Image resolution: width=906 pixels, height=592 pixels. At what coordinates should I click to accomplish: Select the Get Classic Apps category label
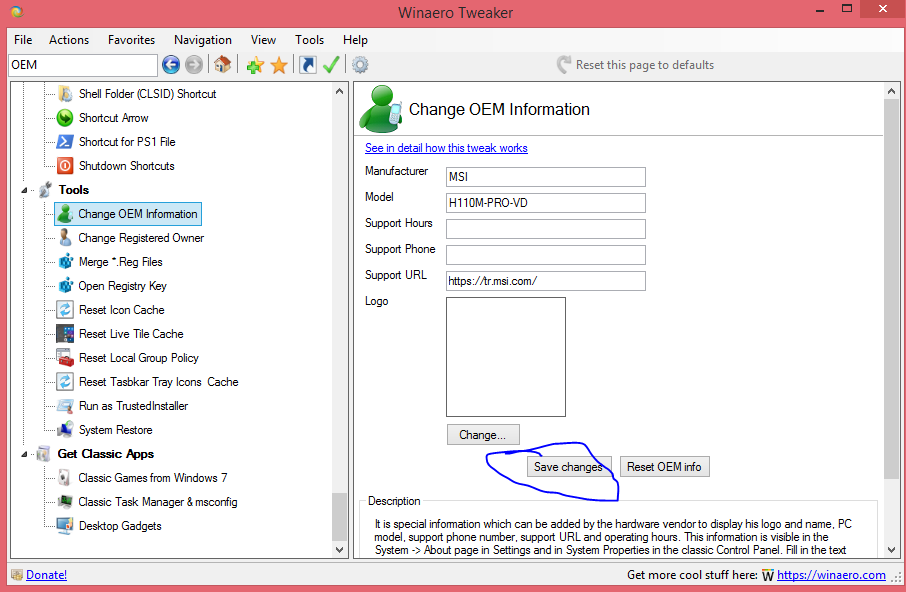[106, 454]
